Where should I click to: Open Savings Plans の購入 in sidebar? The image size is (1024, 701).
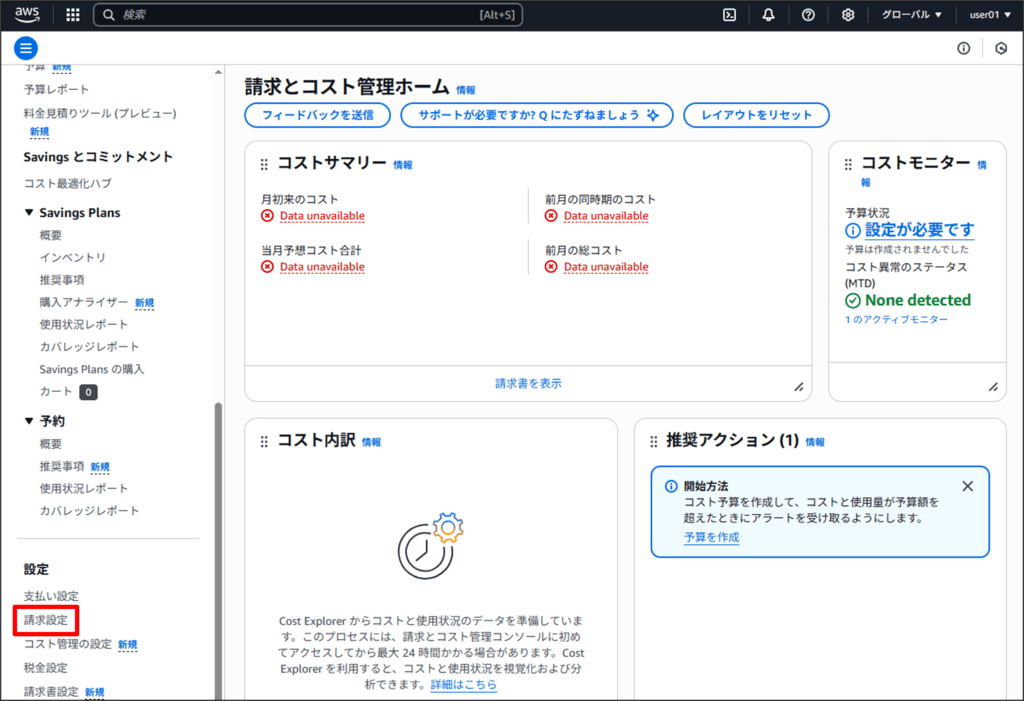tap(91, 369)
